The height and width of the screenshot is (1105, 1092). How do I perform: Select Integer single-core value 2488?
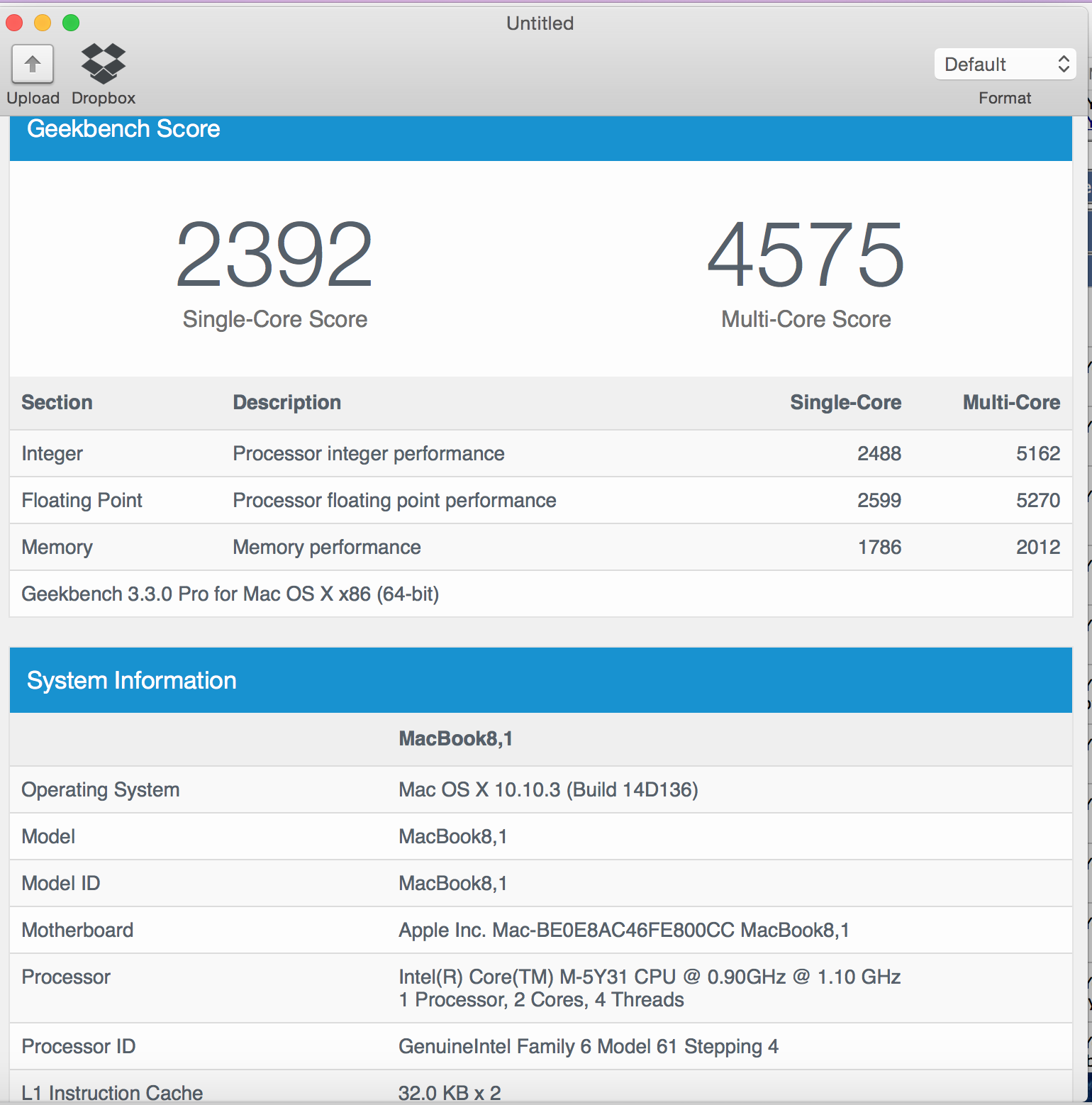tap(879, 454)
